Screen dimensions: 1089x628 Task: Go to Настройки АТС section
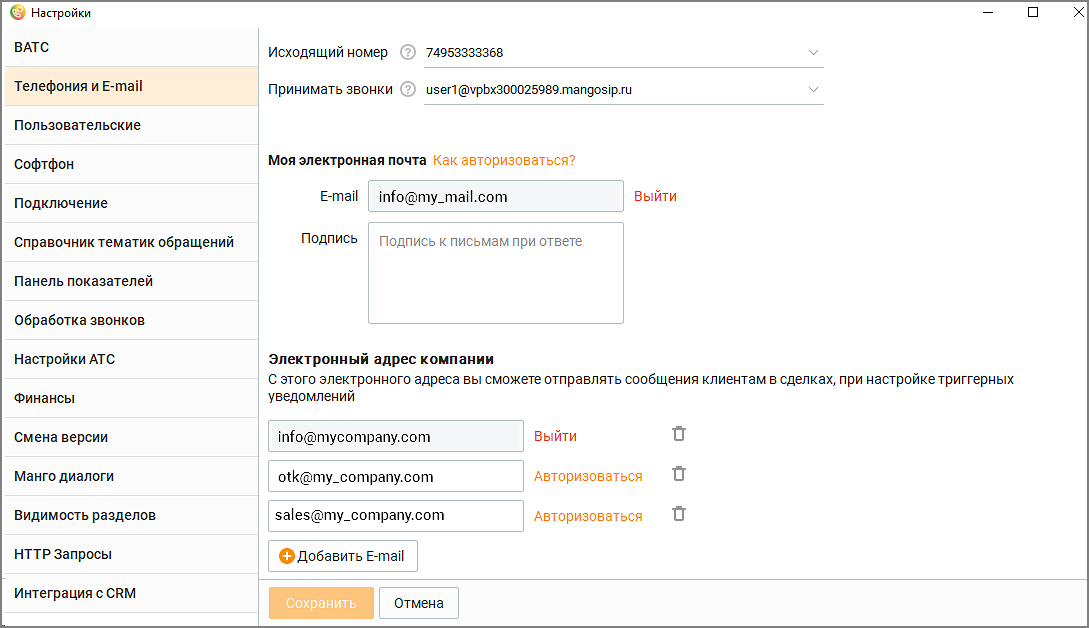pos(131,359)
